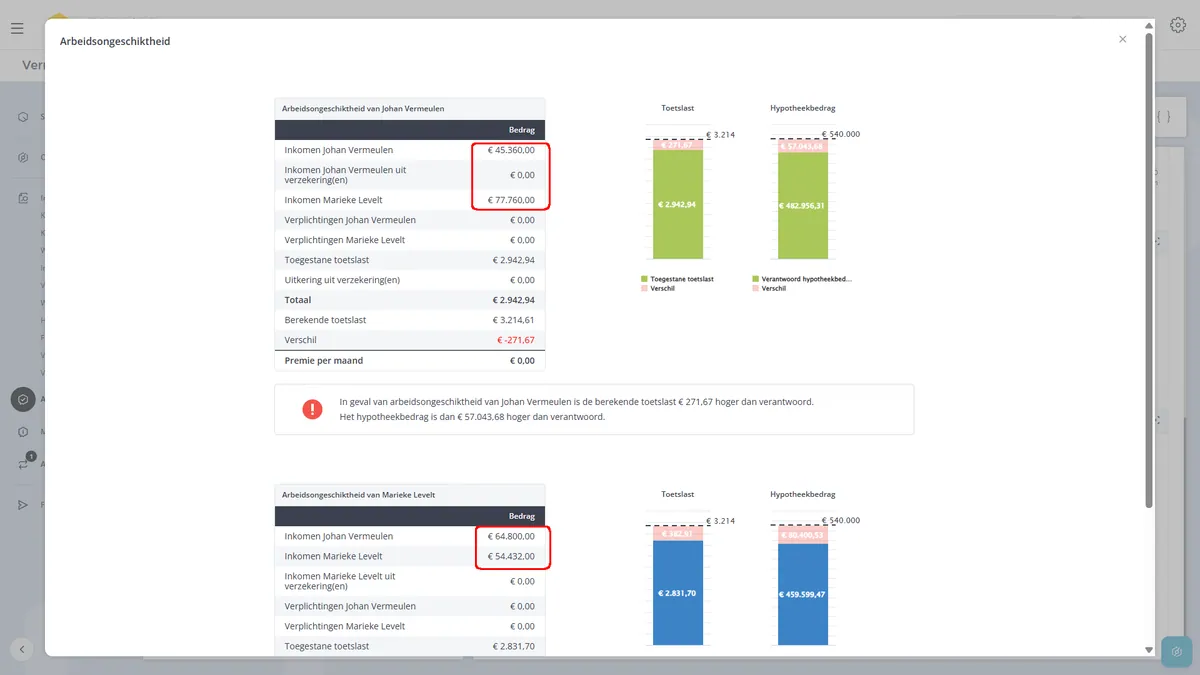This screenshot has height=675, width=1200.
Task: Click the dialog scrollbar's down arrow
Action: coord(1148,650)
